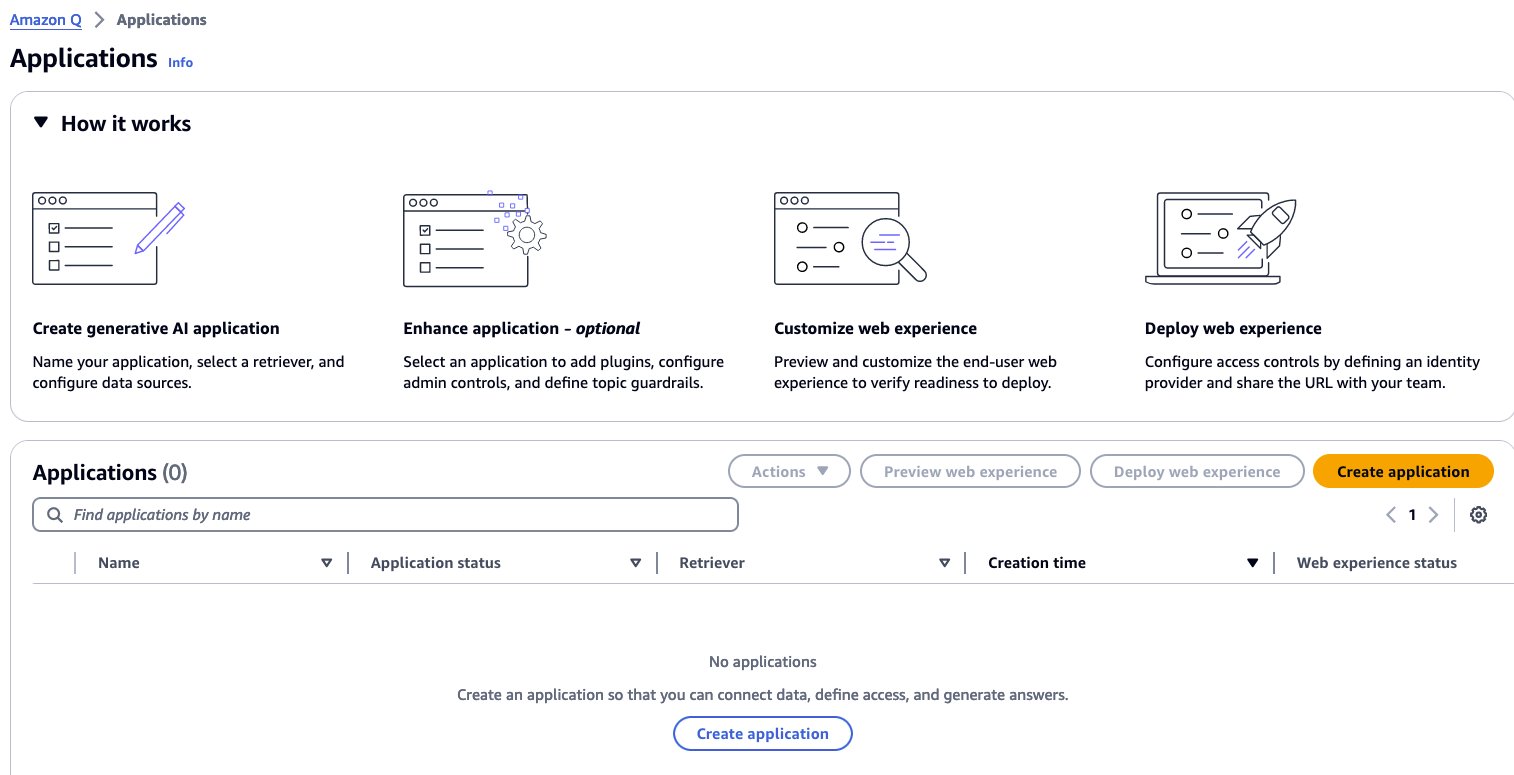Sort by Name column arrow
This screenshot has width=1514, height=775.
coord(326,563)
